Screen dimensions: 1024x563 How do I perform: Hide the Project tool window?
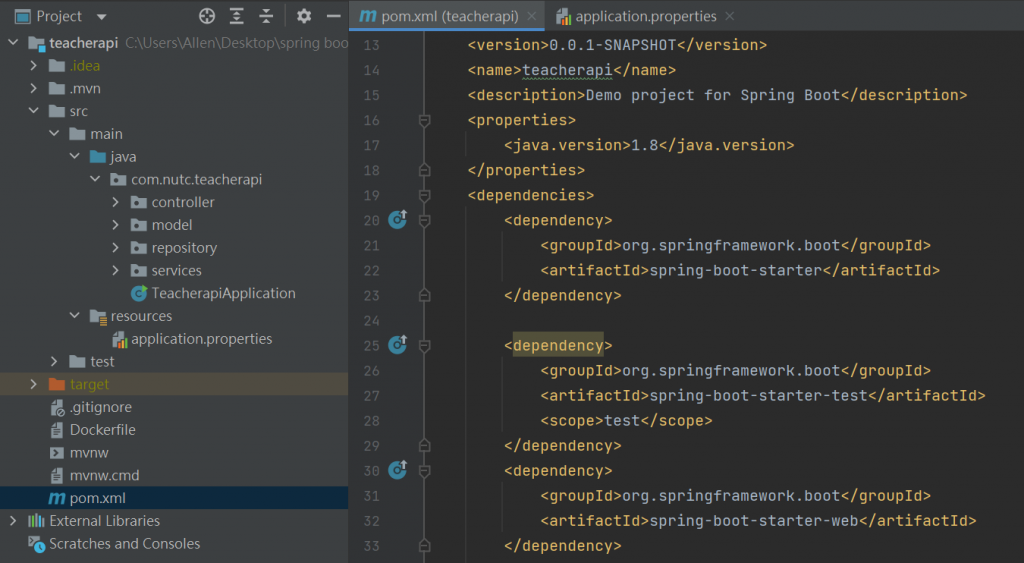pos(334,16)
